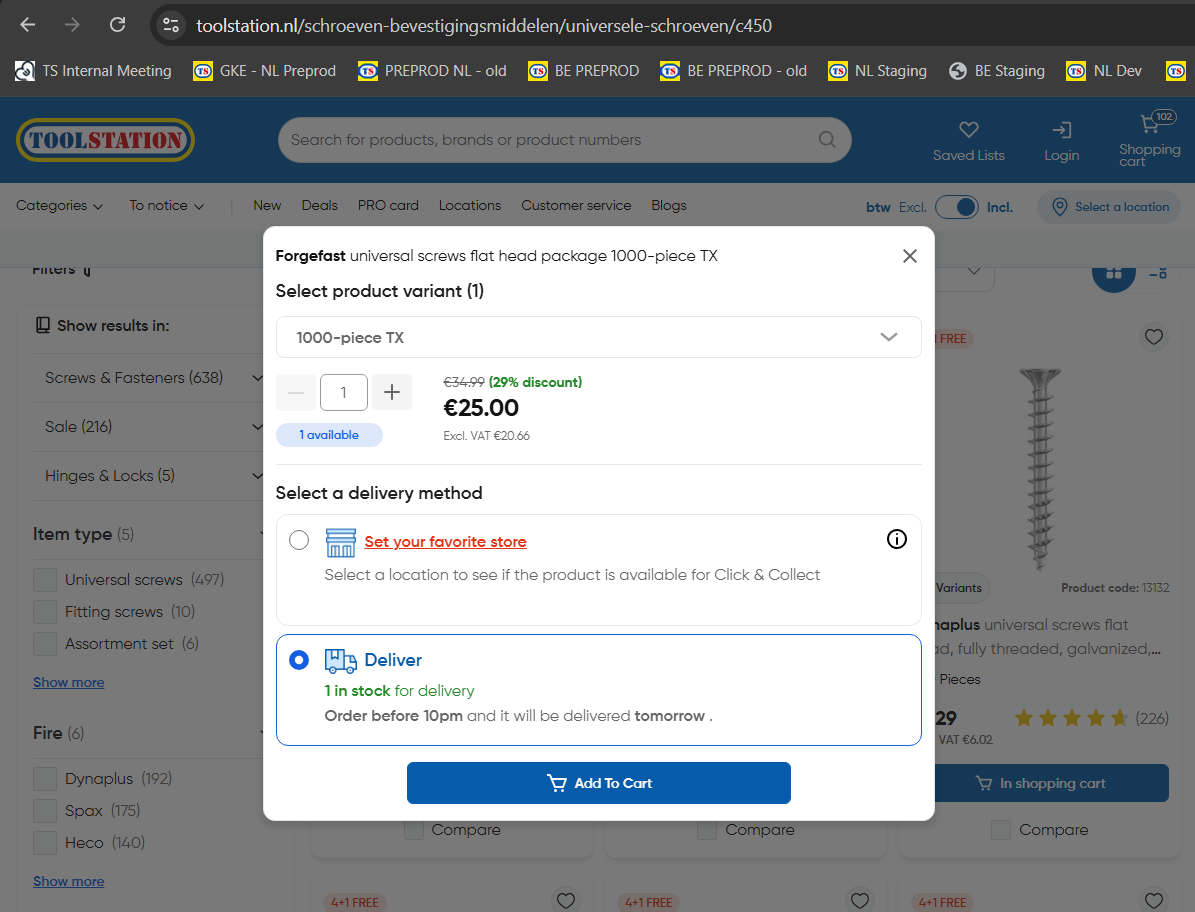Select the favorite store radio button
The width and height of the screenshot is (1195, 912).
[x=299, y=541]
